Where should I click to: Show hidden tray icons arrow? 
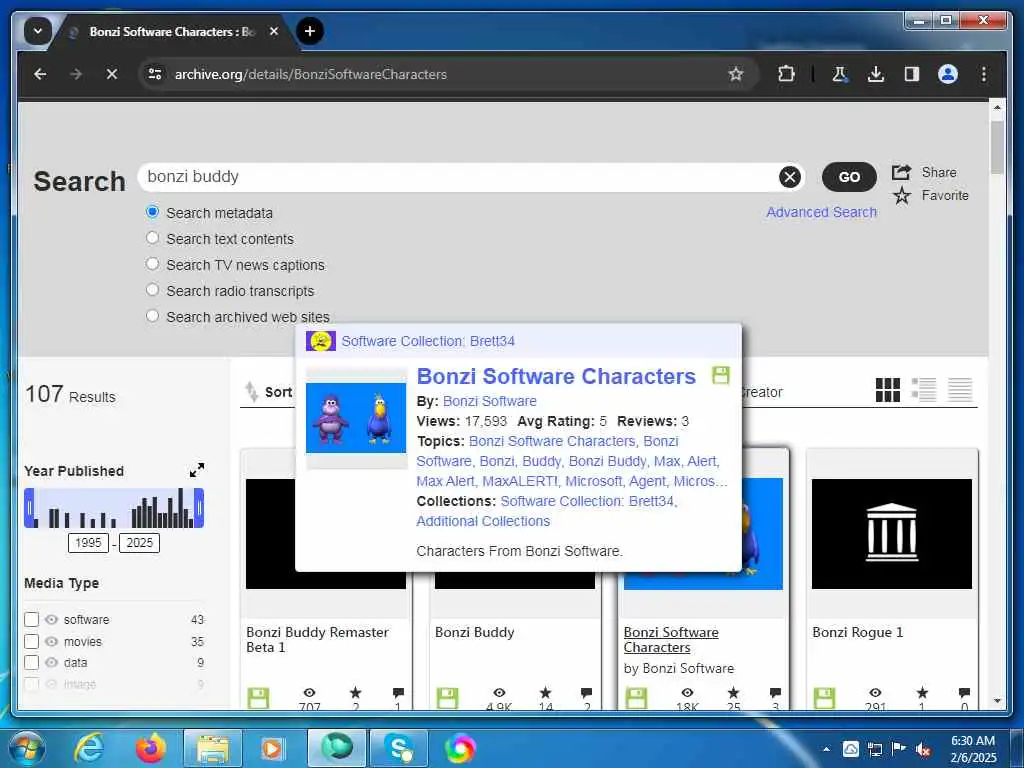pos(826,749)
